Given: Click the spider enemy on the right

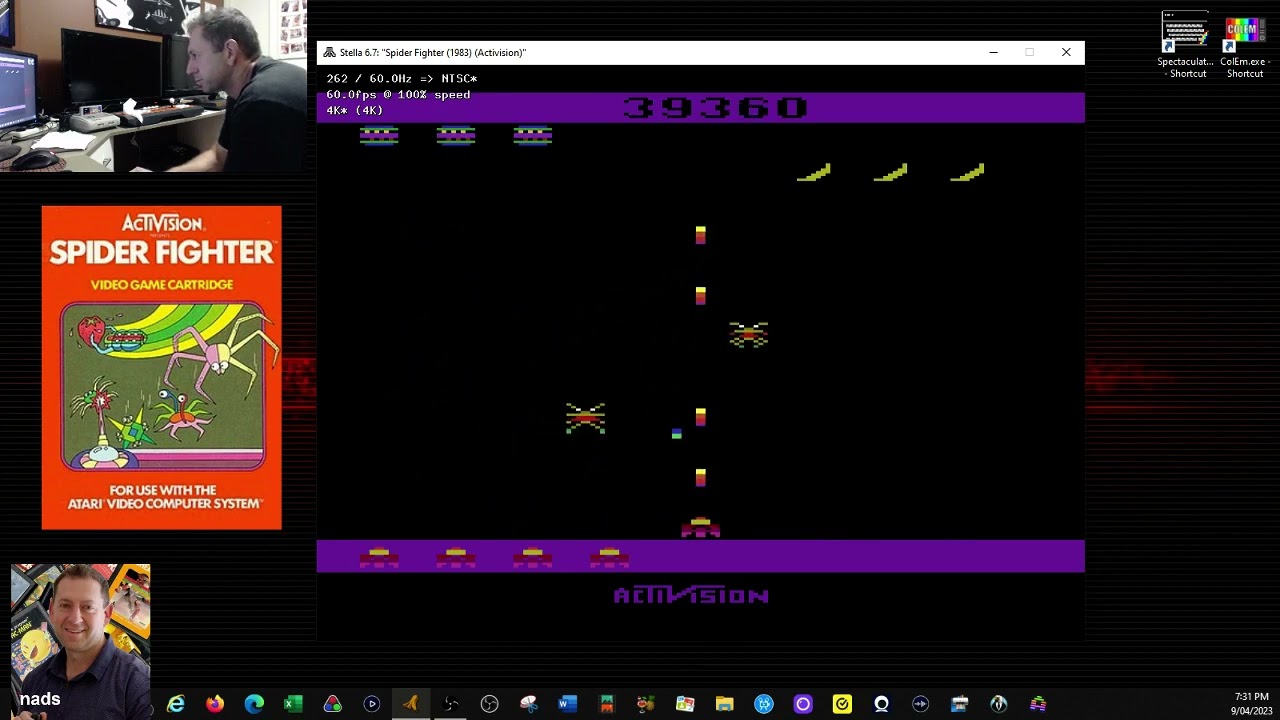Looking at the screenshot, I should pyautogui.click(x=748, y=334).
